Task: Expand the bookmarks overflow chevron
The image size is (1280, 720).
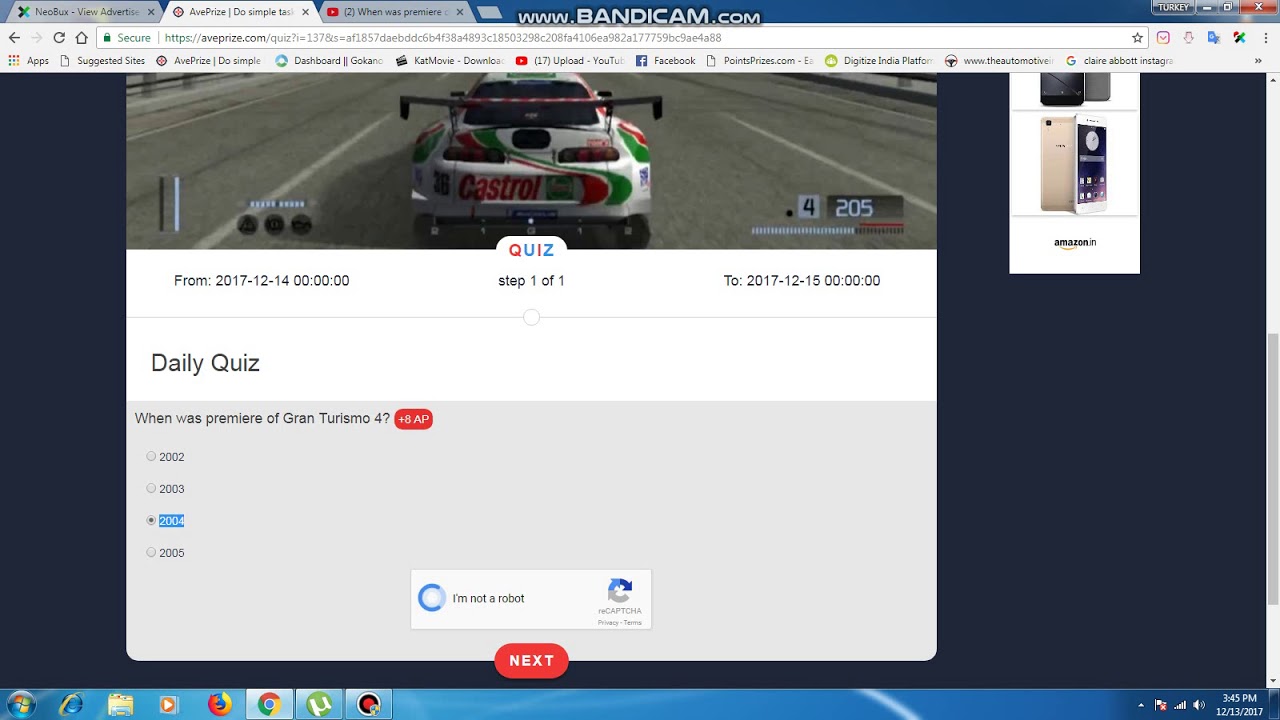Action: click(x=1258, y=61)
